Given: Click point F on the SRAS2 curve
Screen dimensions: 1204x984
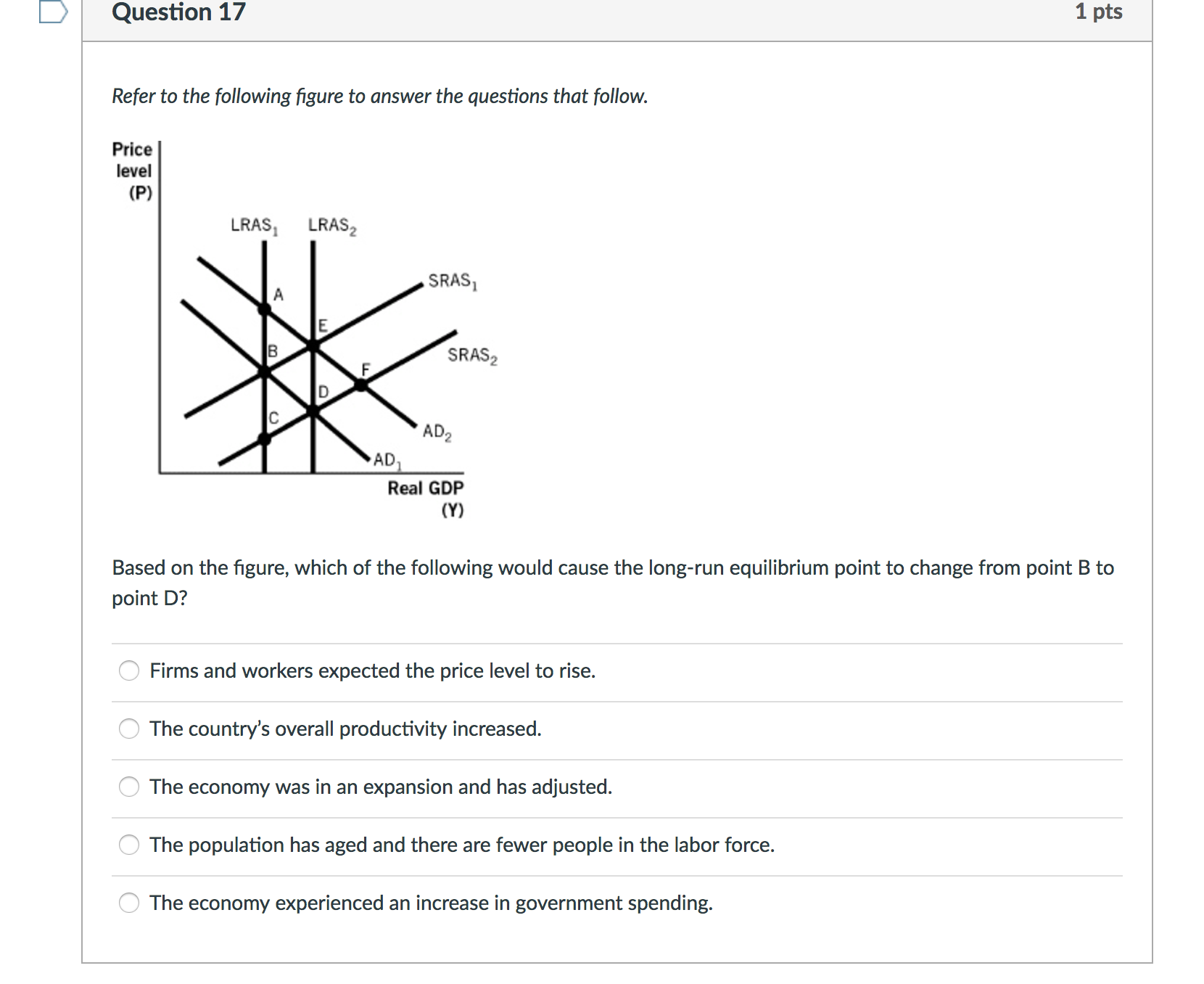Looking at the screenshot, I should (360, 385).
